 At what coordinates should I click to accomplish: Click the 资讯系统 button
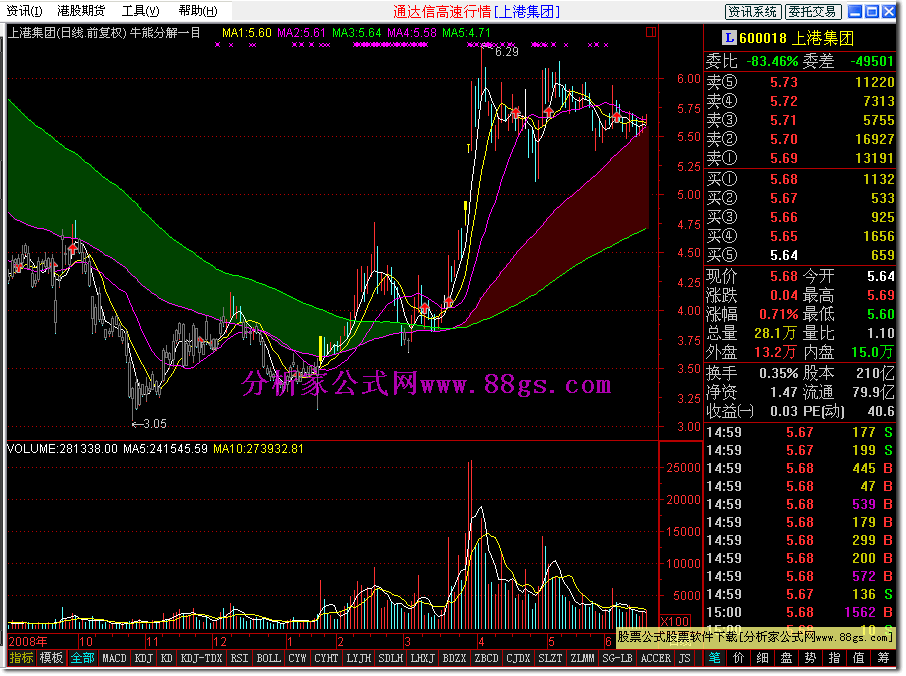point(753,12)
